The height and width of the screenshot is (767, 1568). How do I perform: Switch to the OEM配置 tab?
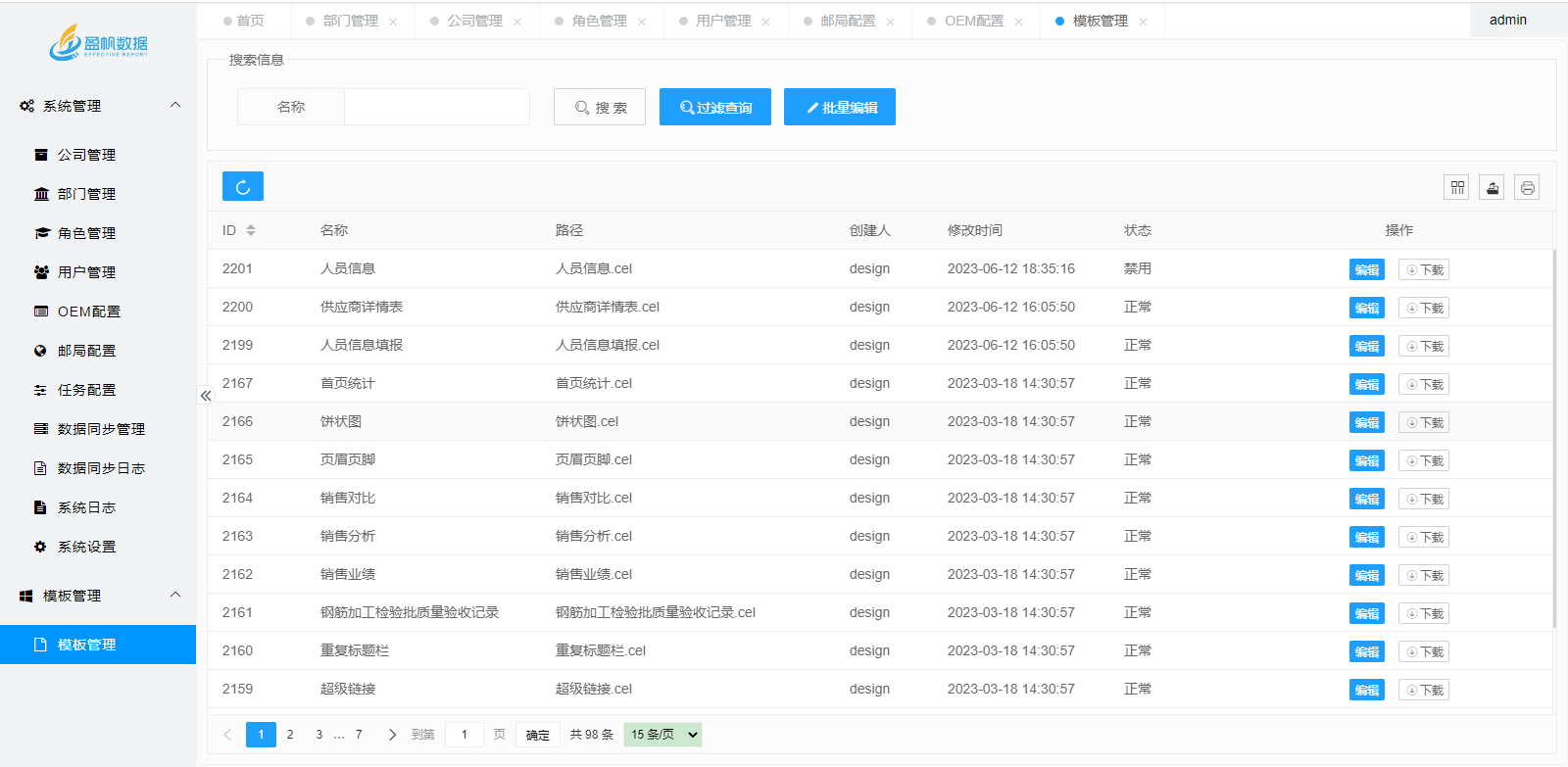tap(974, 21)
